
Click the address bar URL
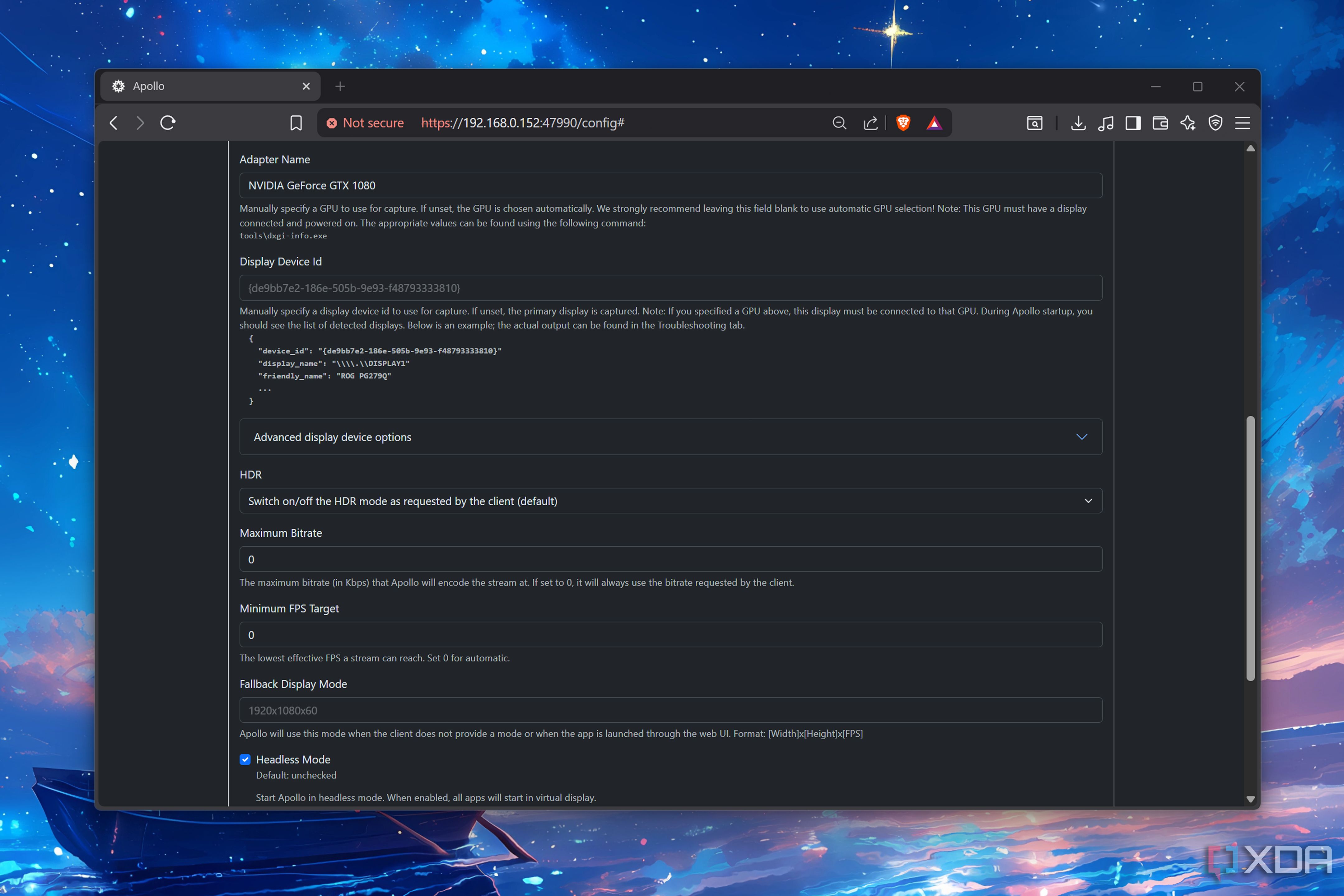point(522,123)
